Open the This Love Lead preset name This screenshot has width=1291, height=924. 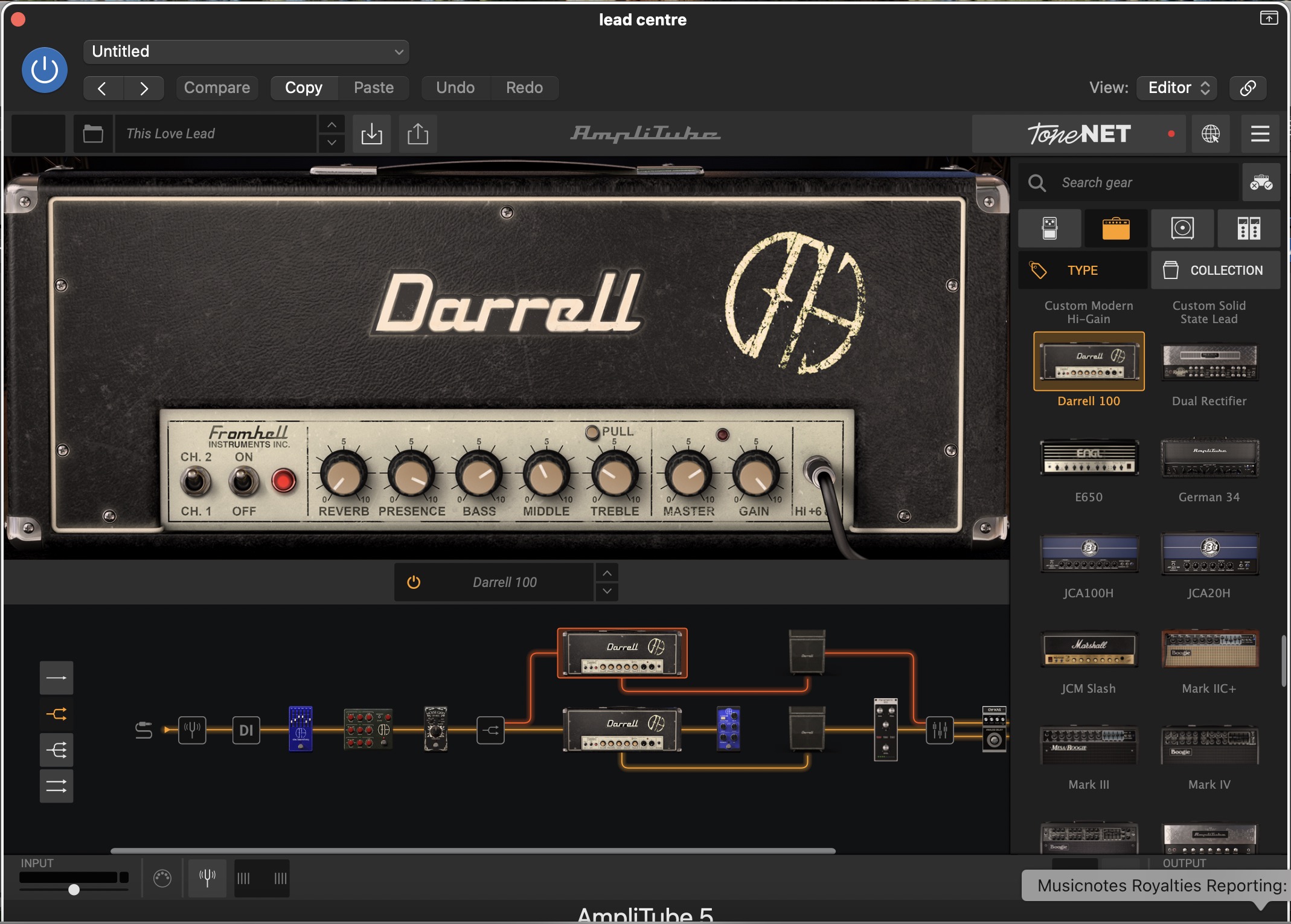[x=216, y=133]
